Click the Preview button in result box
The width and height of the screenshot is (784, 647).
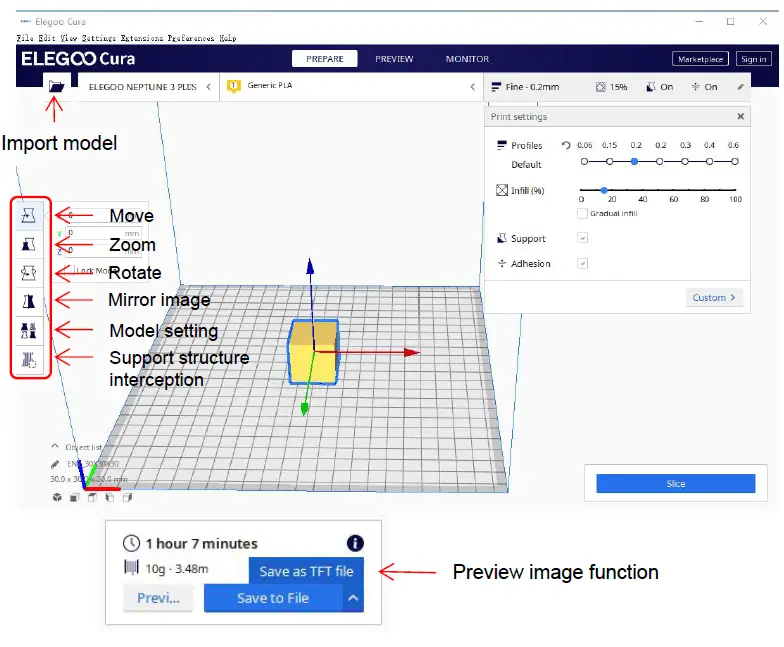click(x=158, y=598)
